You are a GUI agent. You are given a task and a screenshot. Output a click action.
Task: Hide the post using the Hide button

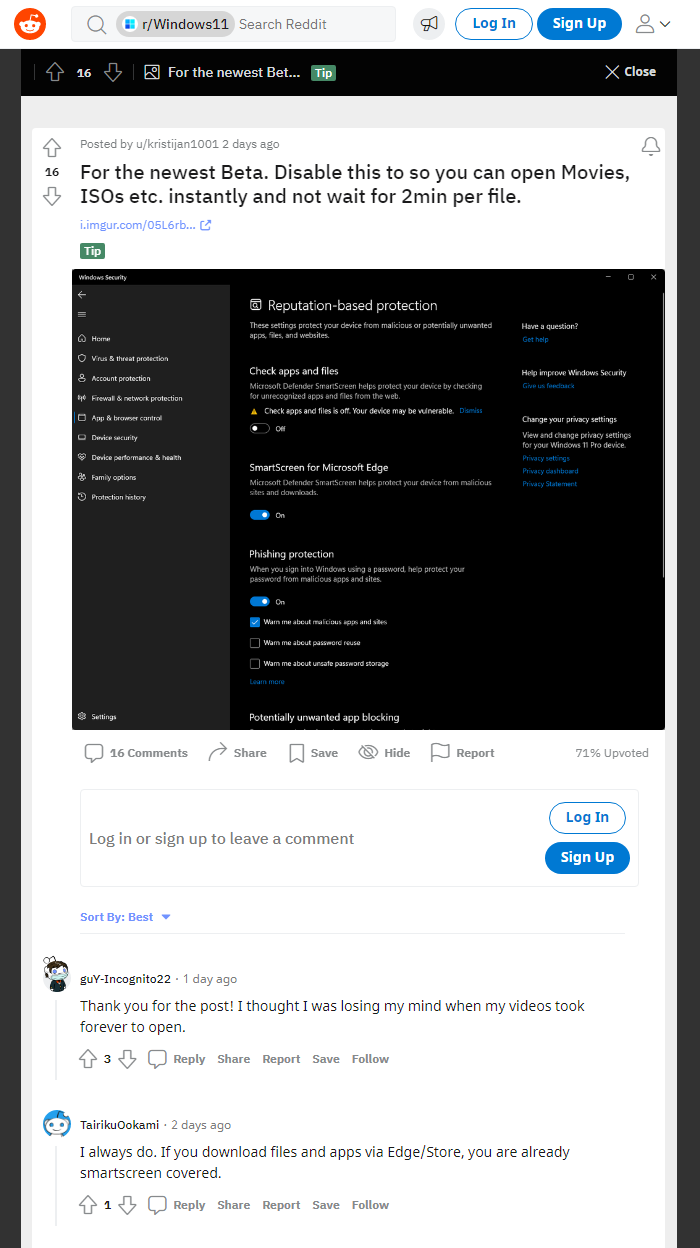[x=384, y=753]
